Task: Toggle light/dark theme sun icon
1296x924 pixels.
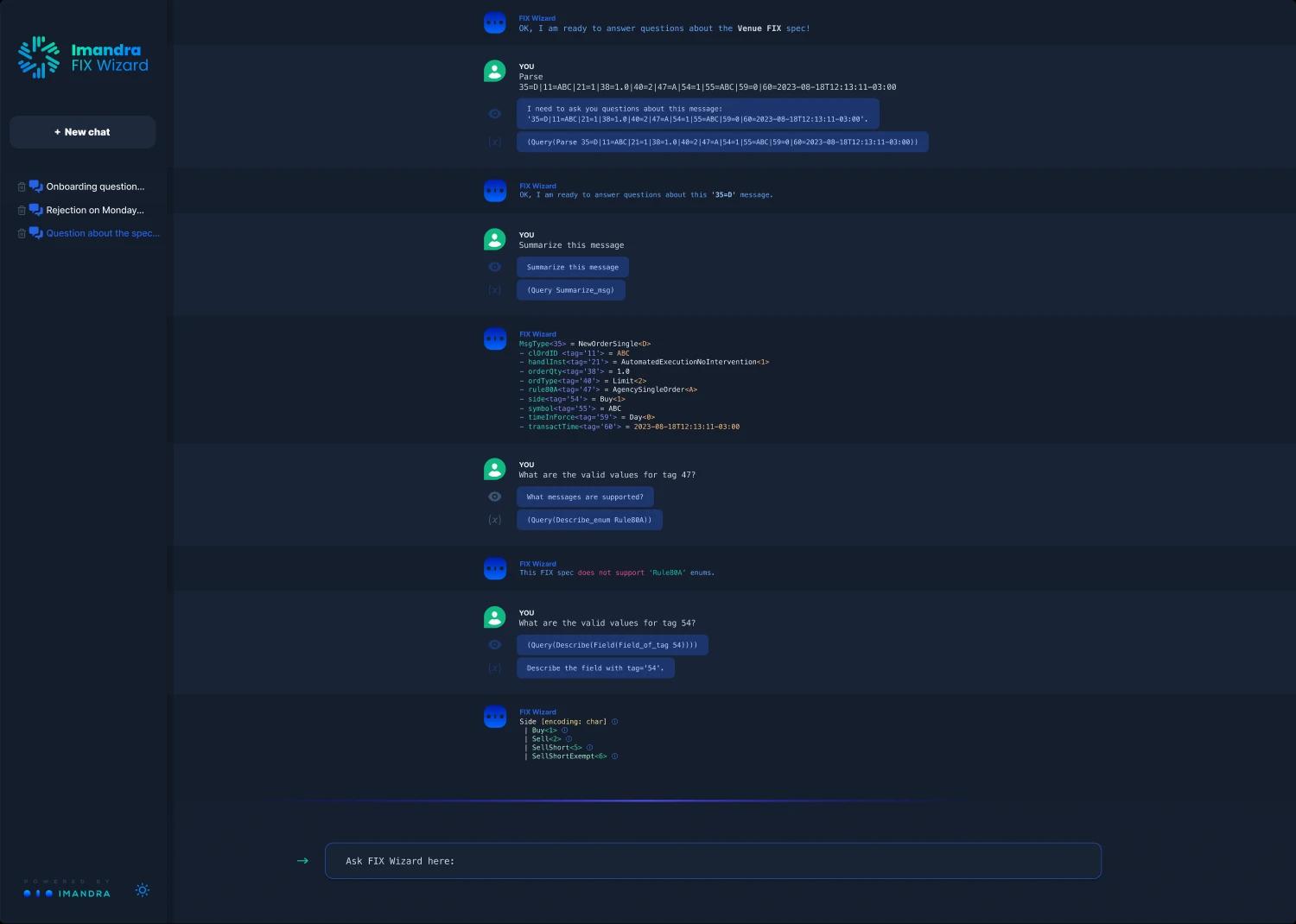Action: coord(143,890)
